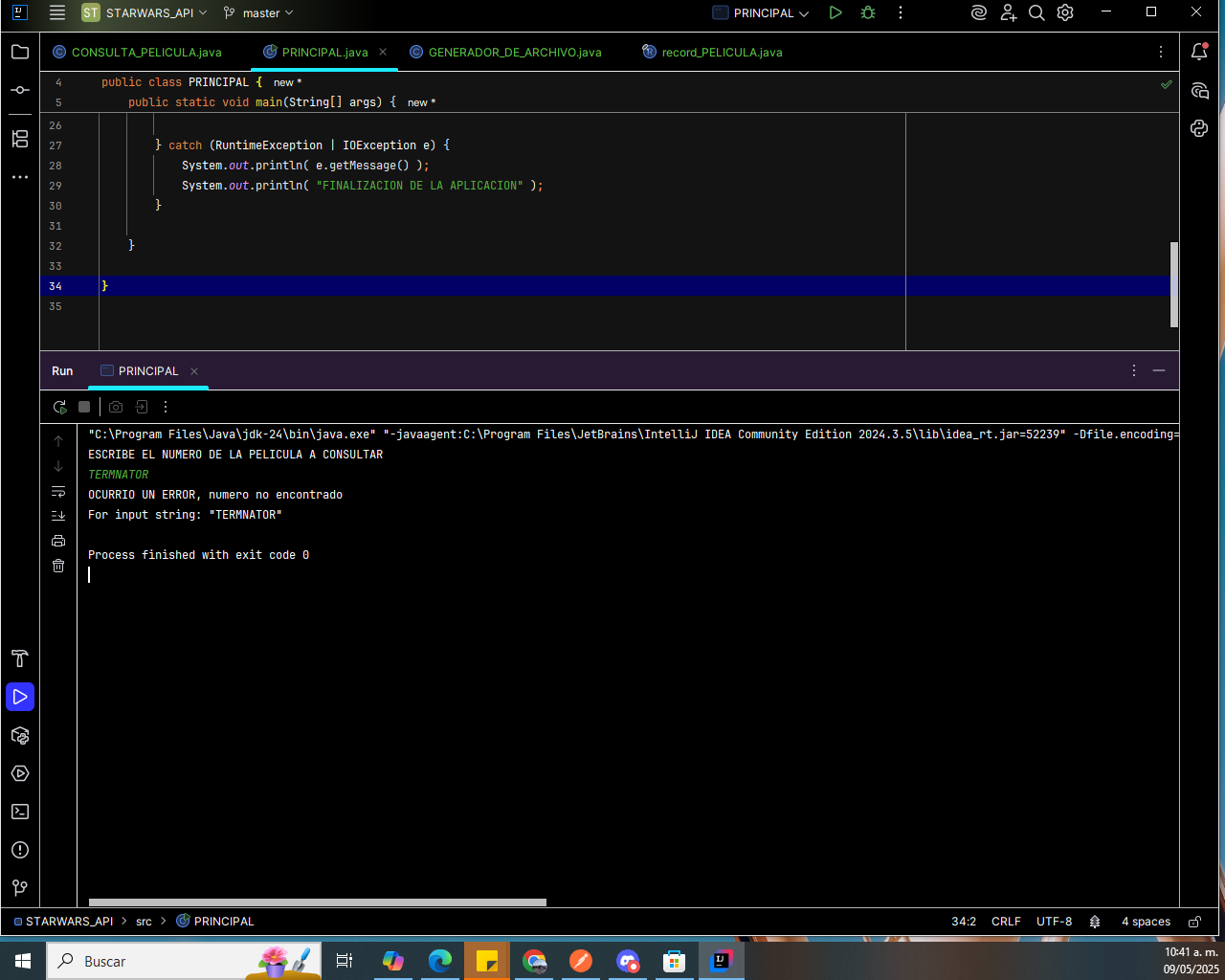Click the editor vertical scrollbar thumb

(x=1174, y=284)
